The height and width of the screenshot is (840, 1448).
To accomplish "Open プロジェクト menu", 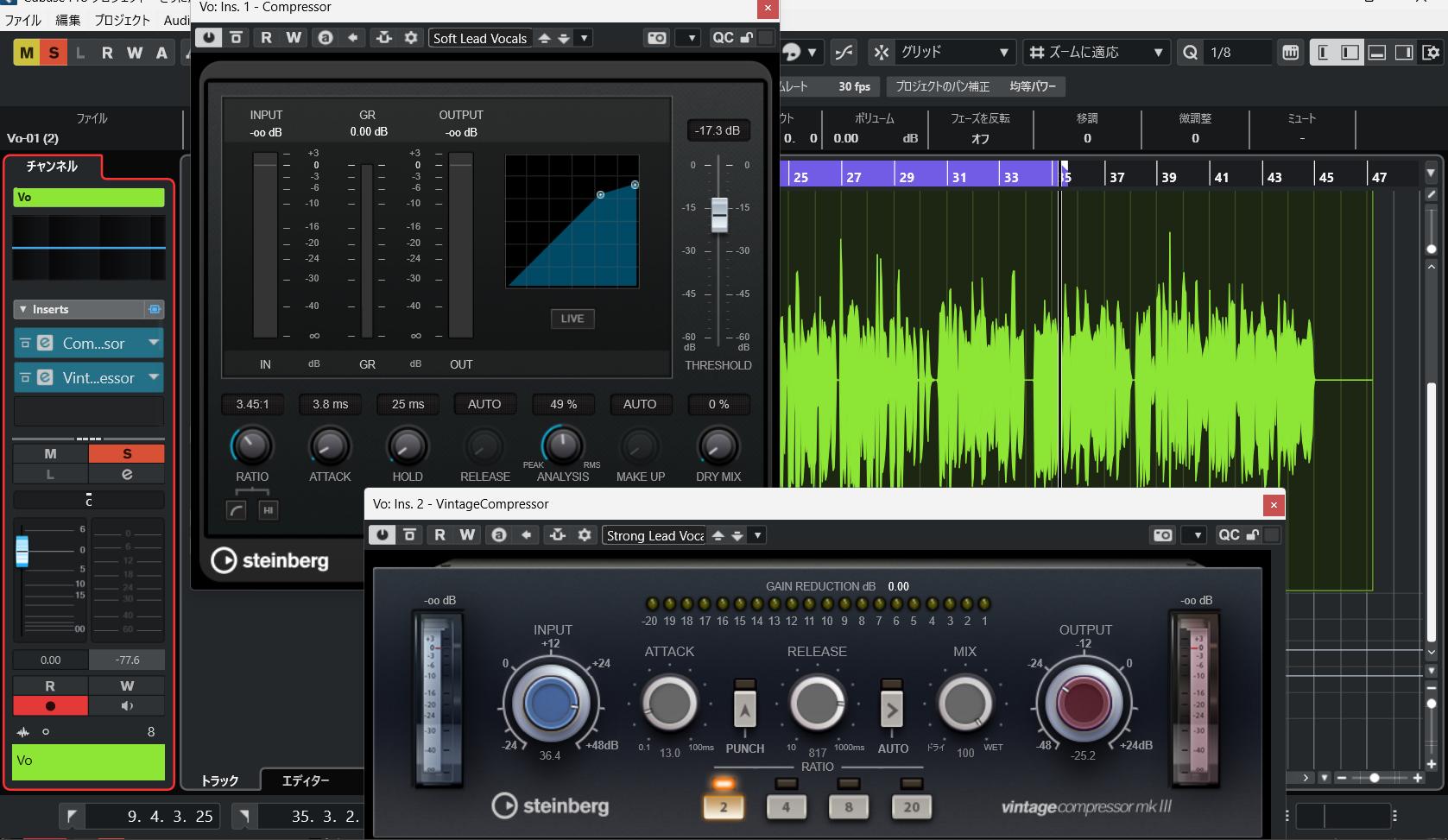I will (x=122, y=20).
